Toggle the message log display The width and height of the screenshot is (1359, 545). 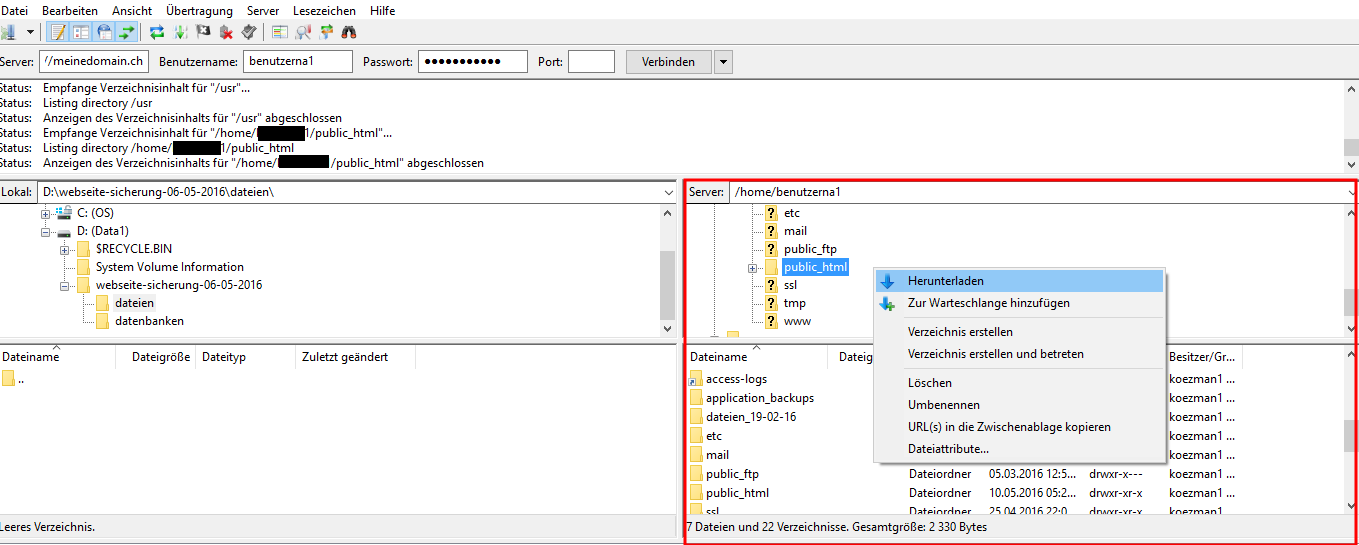pos(58,32)
